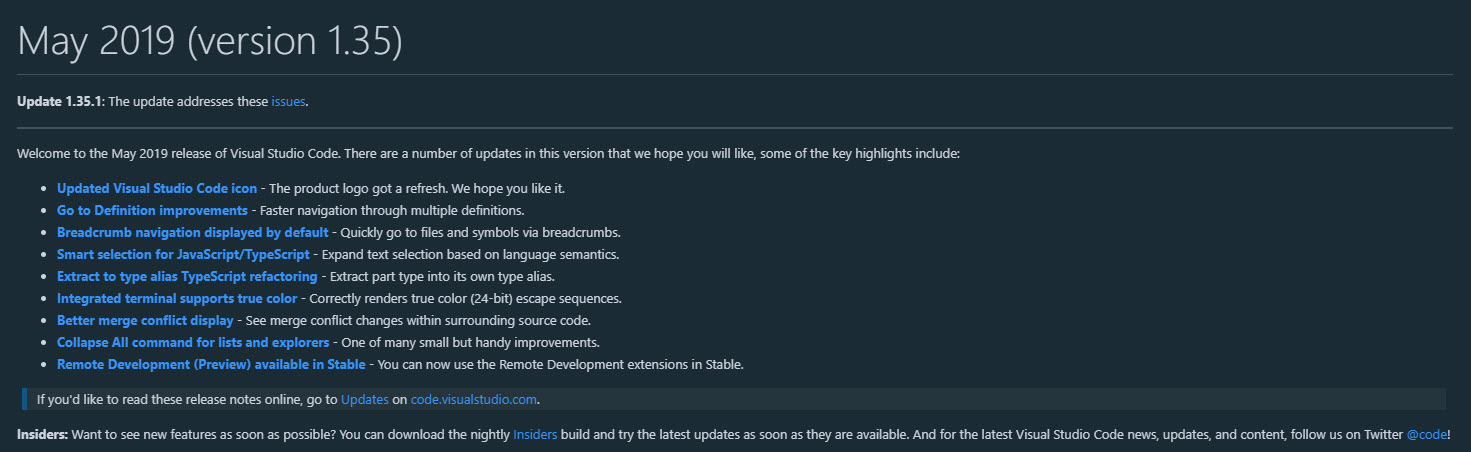Click the bold Insiders: label
Viewport: 1471px width, 452px height.
42,435
